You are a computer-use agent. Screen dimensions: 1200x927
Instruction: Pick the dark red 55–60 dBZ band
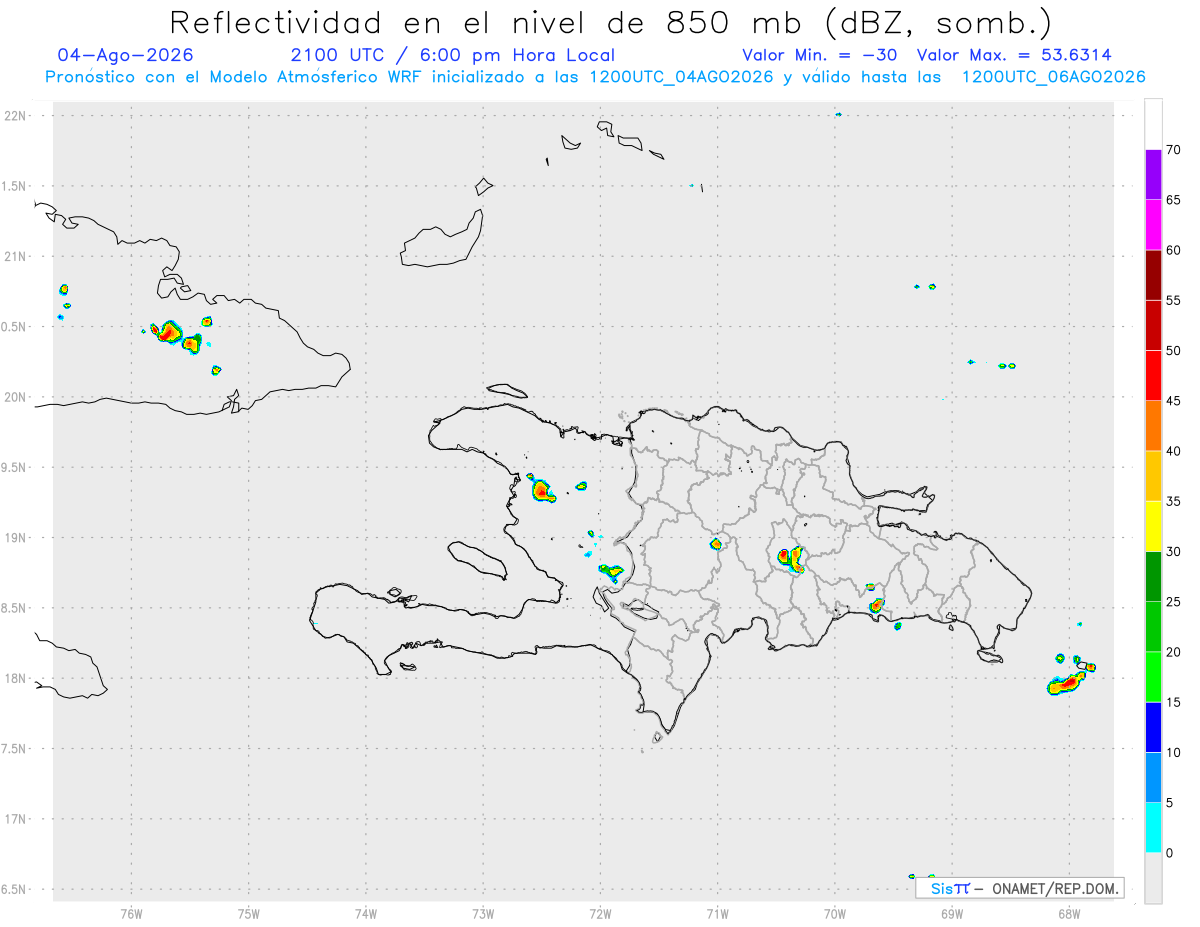click(1153, 275)
